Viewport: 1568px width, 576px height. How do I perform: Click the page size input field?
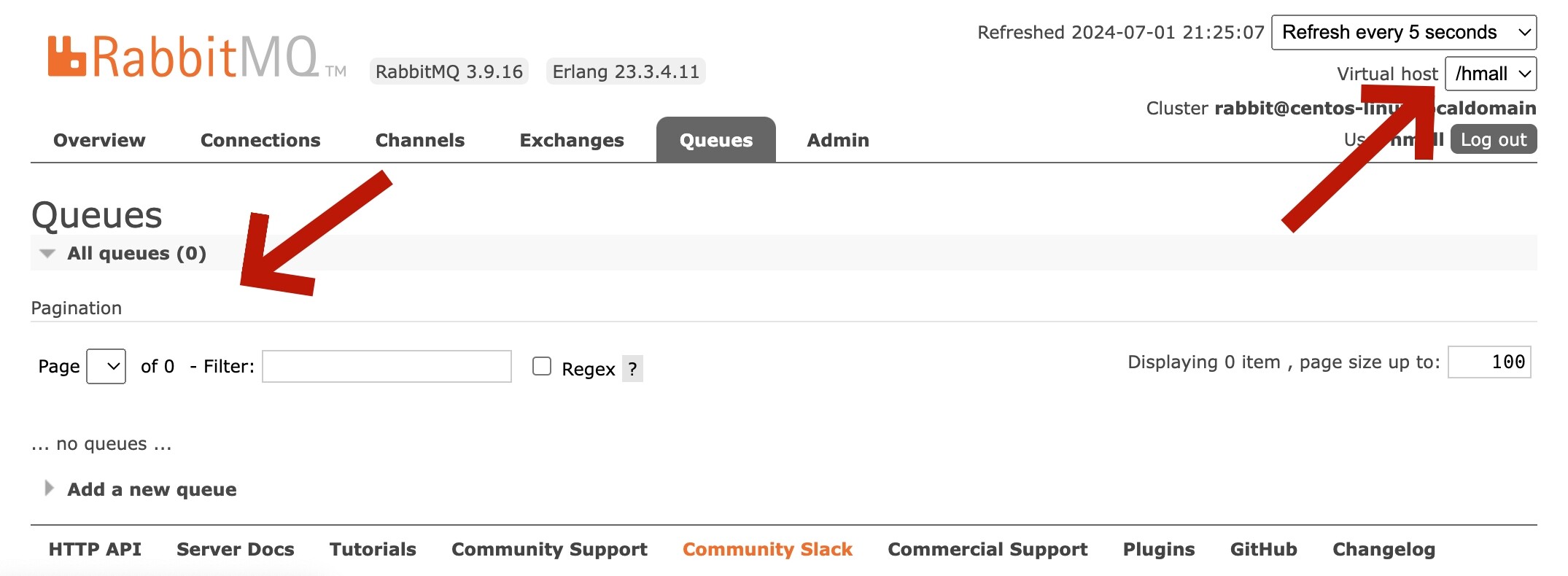pyautogui.click(x=1489, y=362)
